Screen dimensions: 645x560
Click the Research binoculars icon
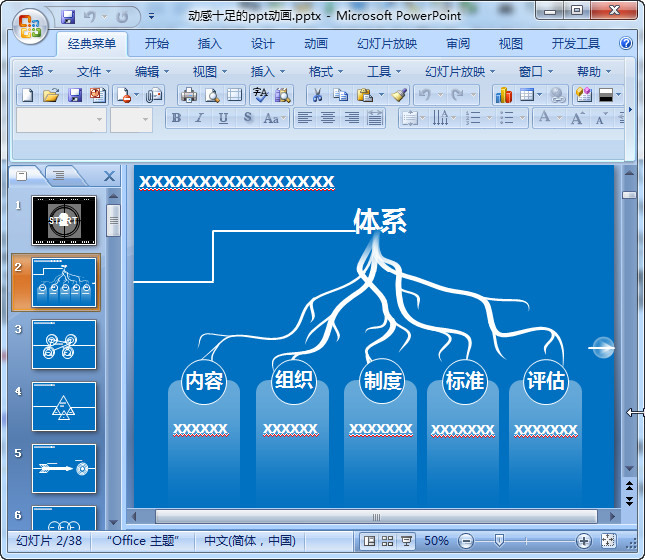pyautogui.click(x=283, y=95)
